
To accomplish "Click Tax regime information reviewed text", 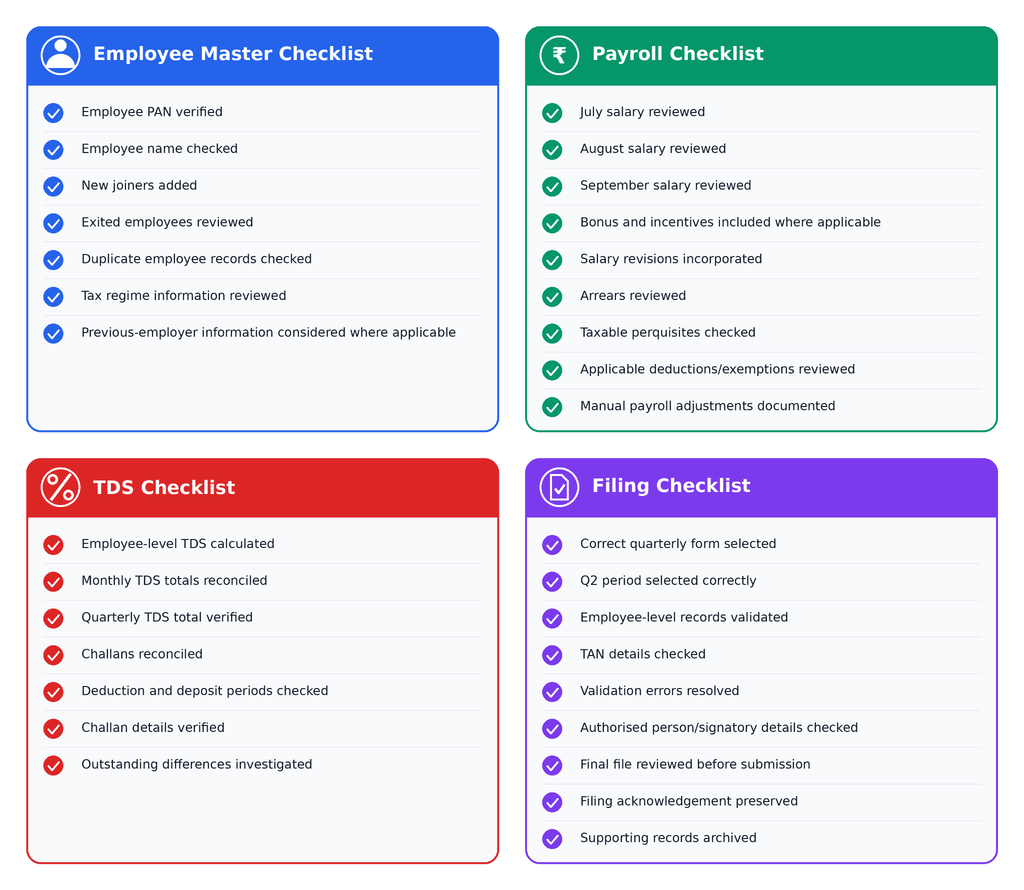I will click(184, 296).
